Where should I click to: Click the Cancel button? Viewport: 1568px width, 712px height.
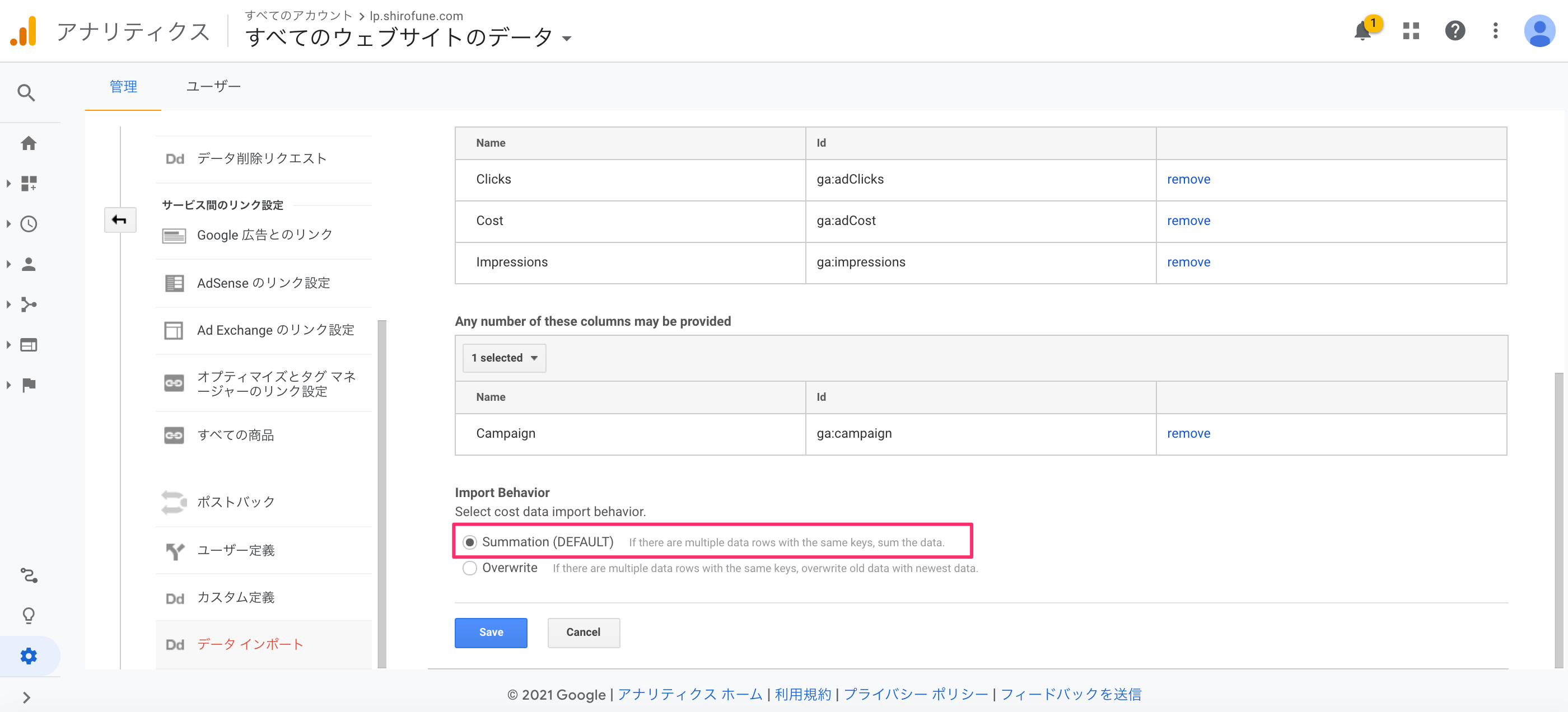pos(583,633)
